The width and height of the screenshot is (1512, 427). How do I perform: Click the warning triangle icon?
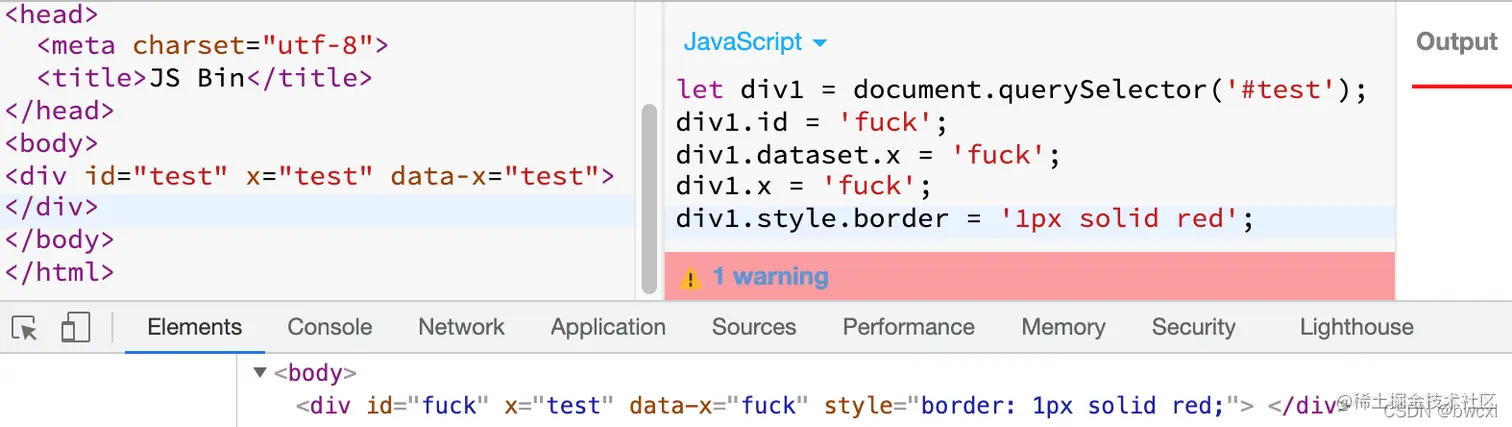[691, 278]
